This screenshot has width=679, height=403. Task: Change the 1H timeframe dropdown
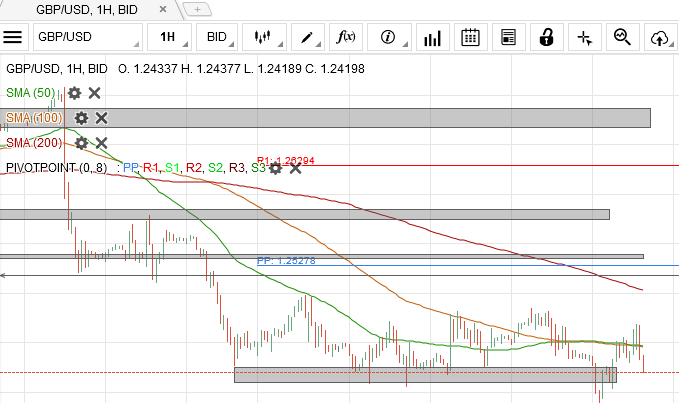[x=170, y=37]
